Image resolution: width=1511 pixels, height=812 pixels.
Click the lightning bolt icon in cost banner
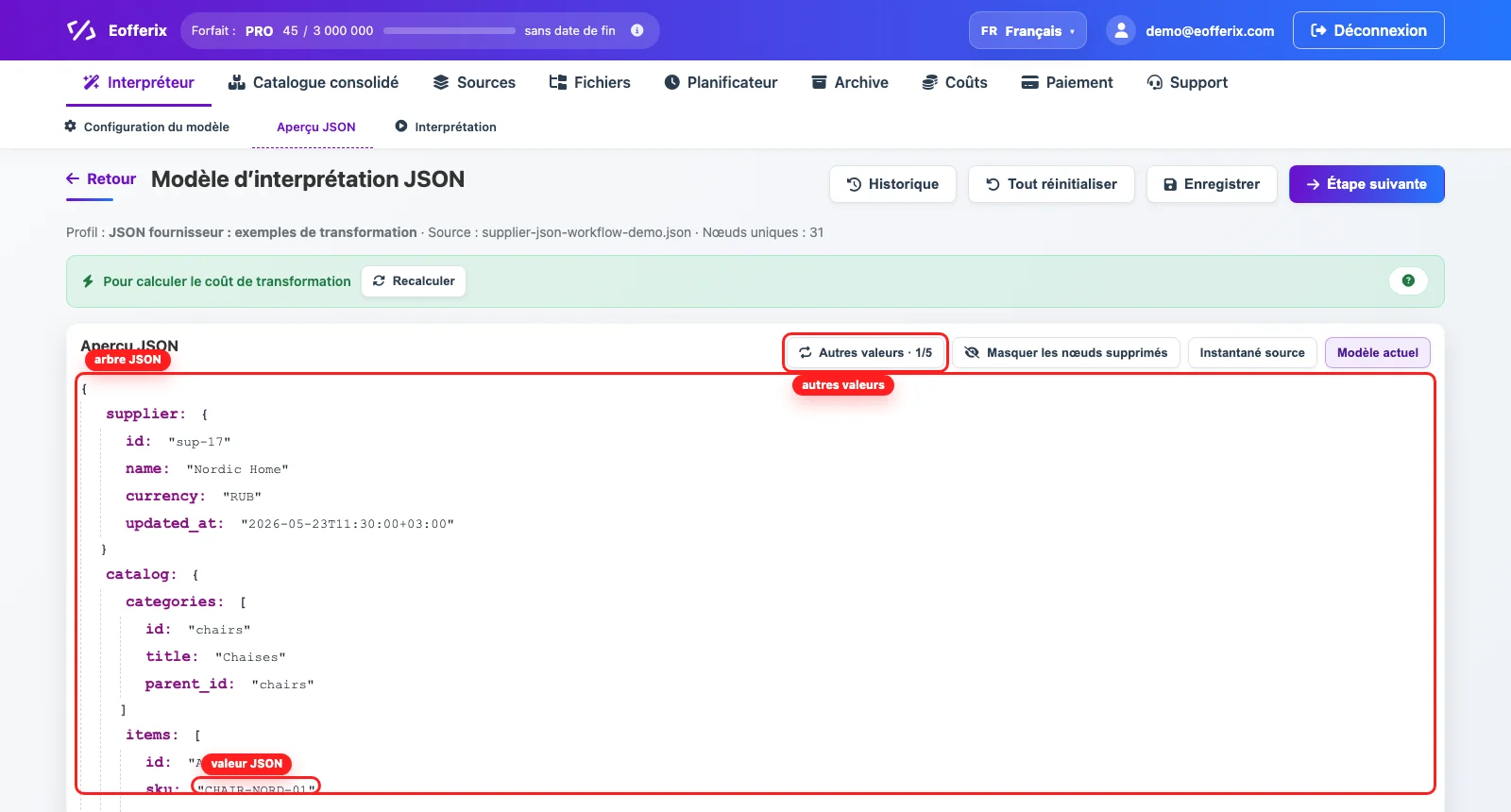(88, 281)
